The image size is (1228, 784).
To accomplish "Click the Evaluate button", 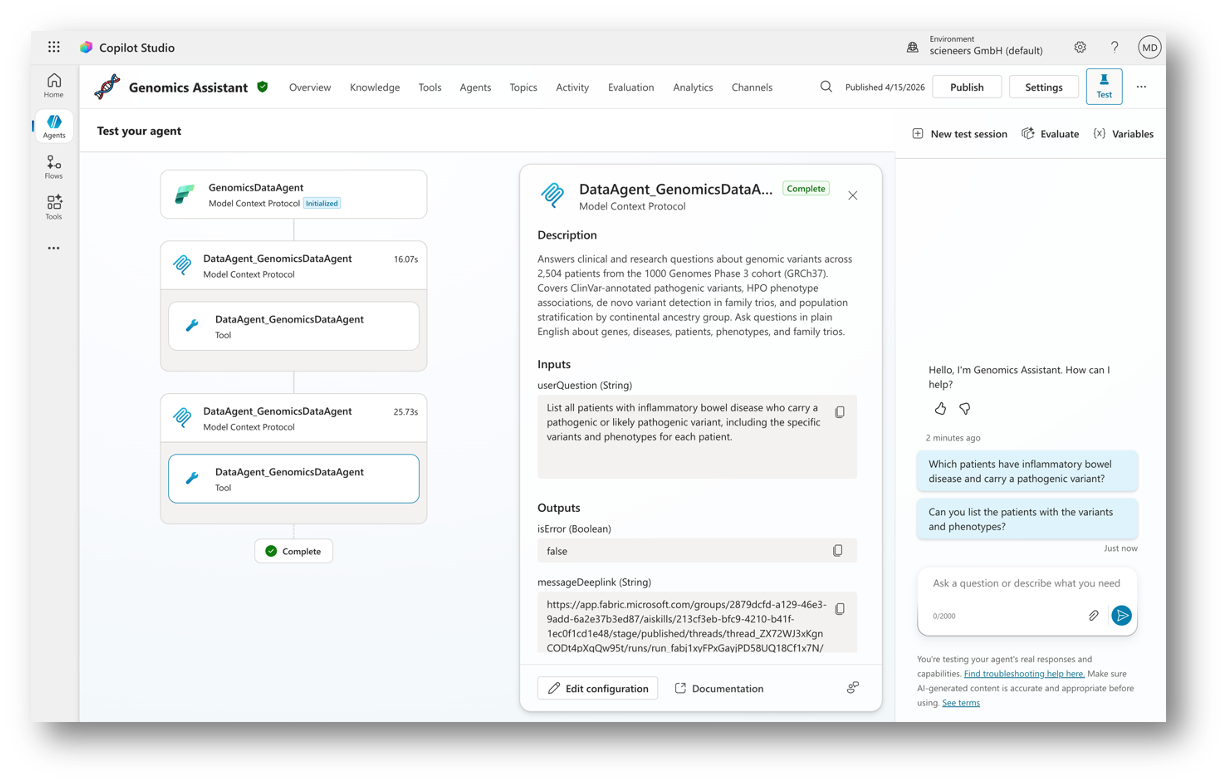I will (1050, 134).
